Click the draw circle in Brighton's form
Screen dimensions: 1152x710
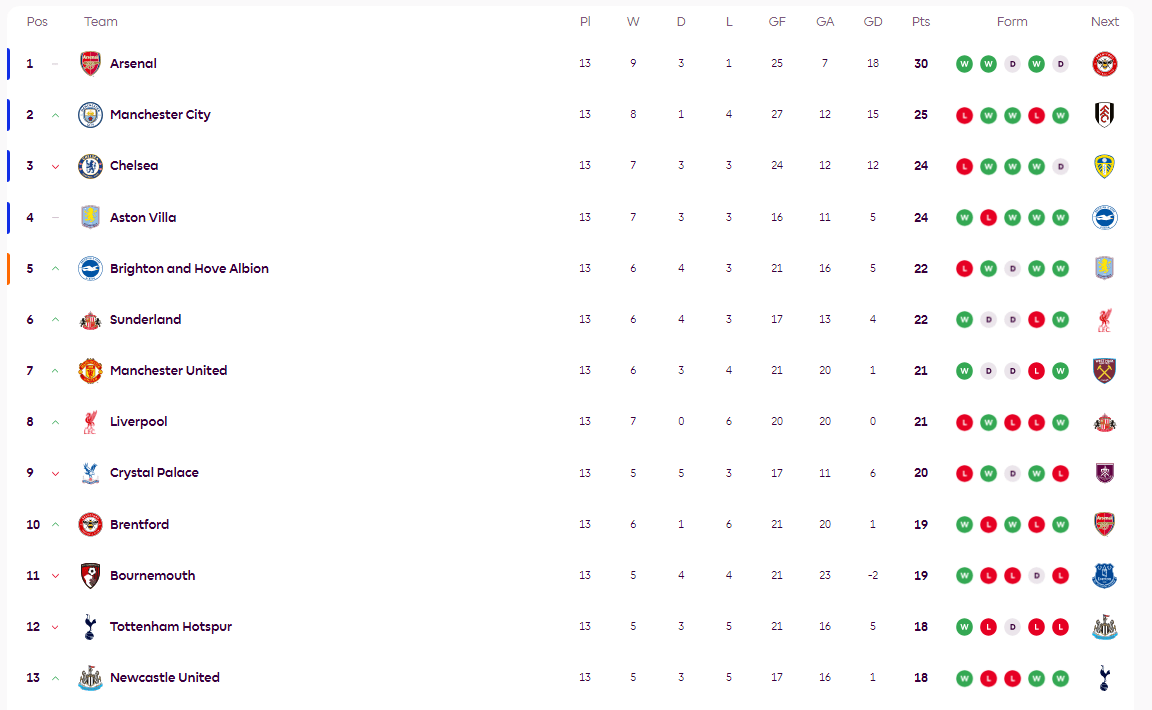tap(1012, 269)
